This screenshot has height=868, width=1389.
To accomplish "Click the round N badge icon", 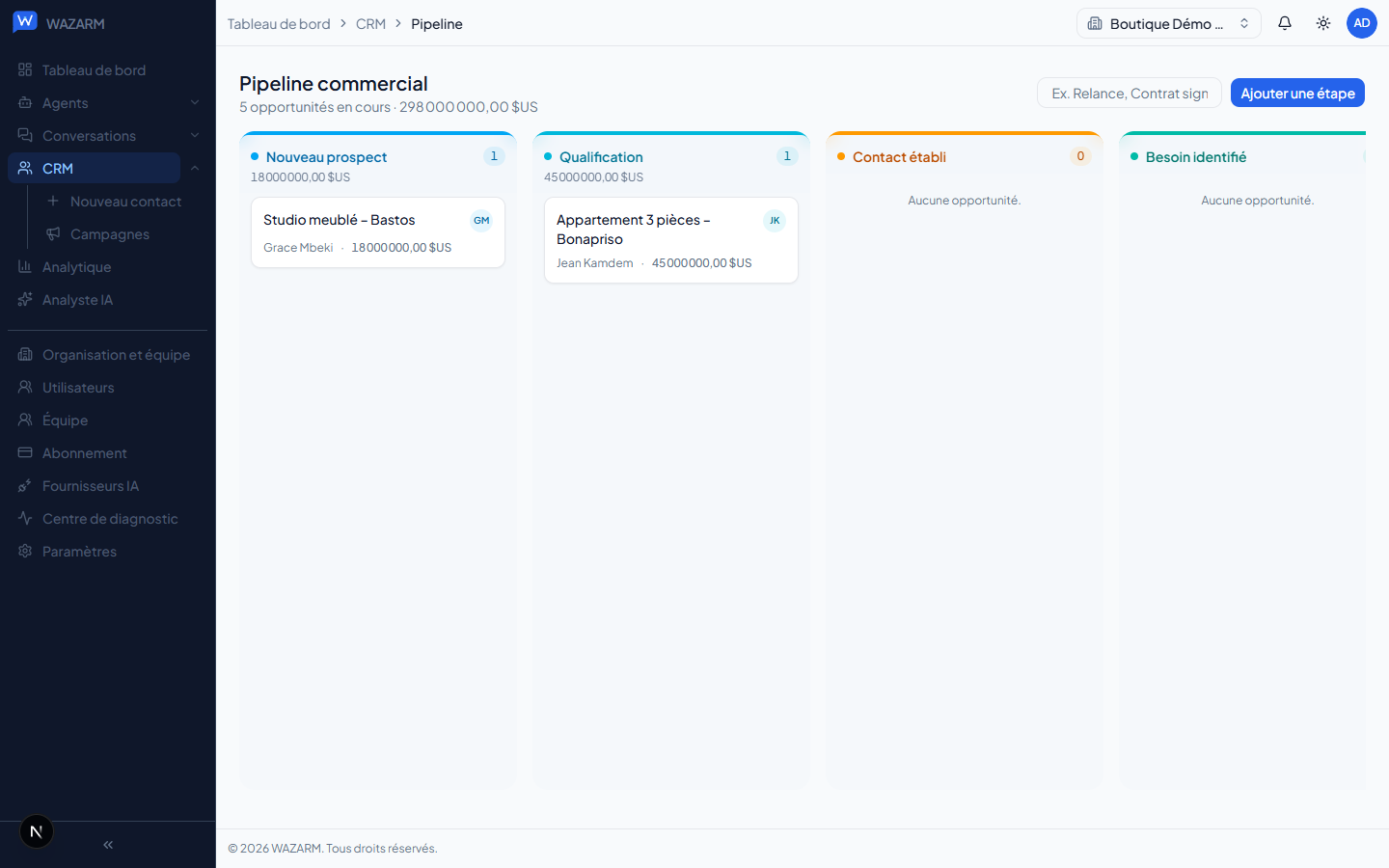I will (x=37, y=831).
